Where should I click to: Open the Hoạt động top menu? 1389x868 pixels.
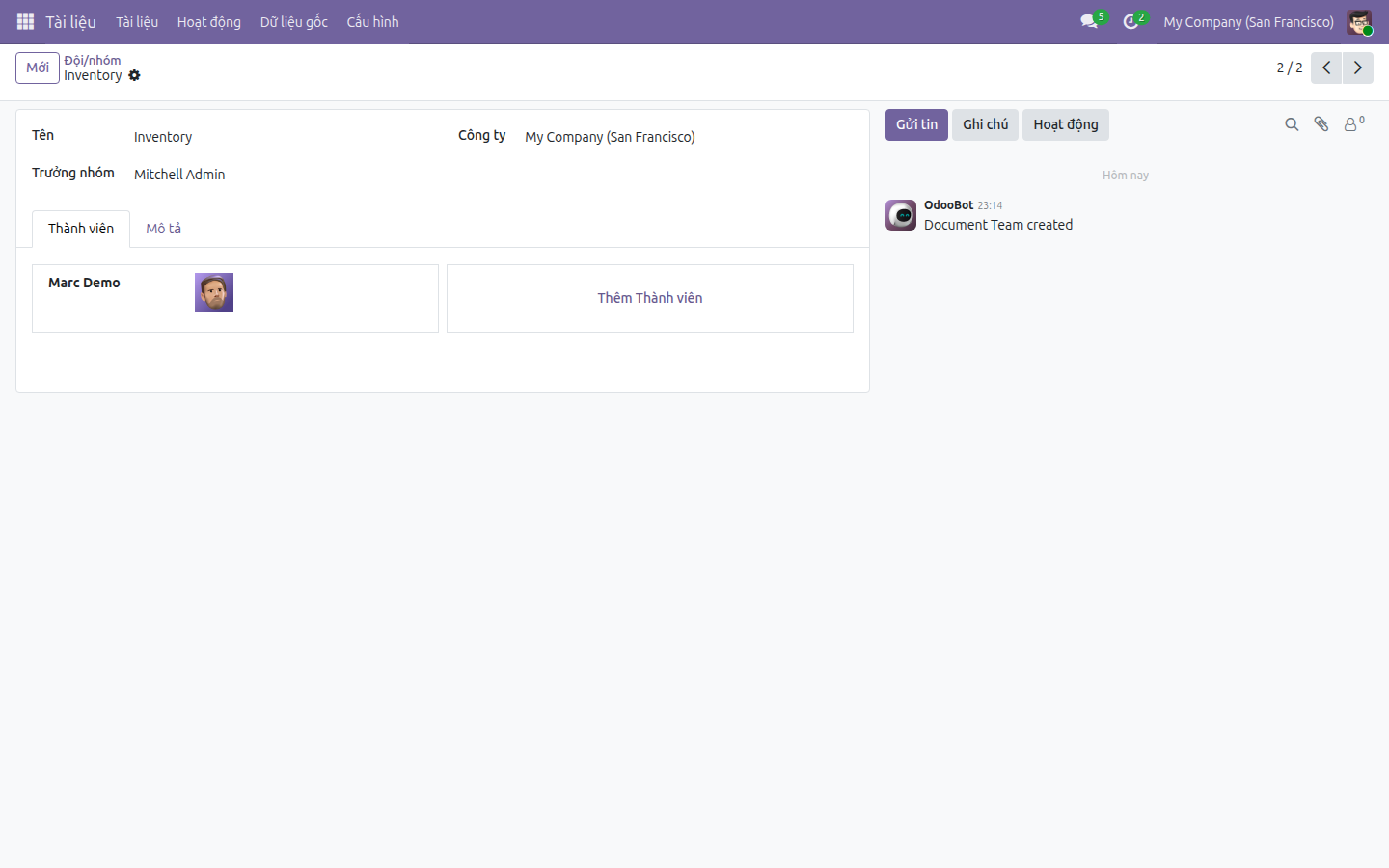pyautogui.click(x=209, y=21)
